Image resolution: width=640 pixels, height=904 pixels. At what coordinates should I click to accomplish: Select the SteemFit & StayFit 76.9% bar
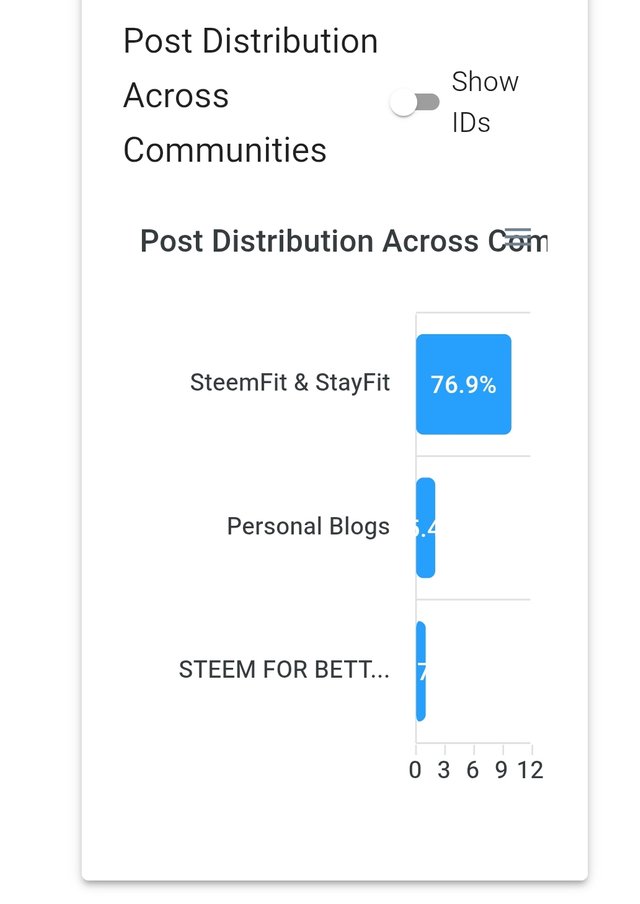click(464, 384)
